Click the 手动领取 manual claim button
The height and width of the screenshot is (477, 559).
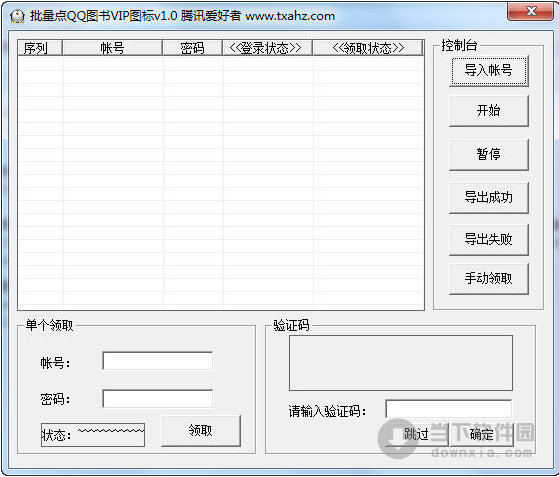(x=488, y=278)
